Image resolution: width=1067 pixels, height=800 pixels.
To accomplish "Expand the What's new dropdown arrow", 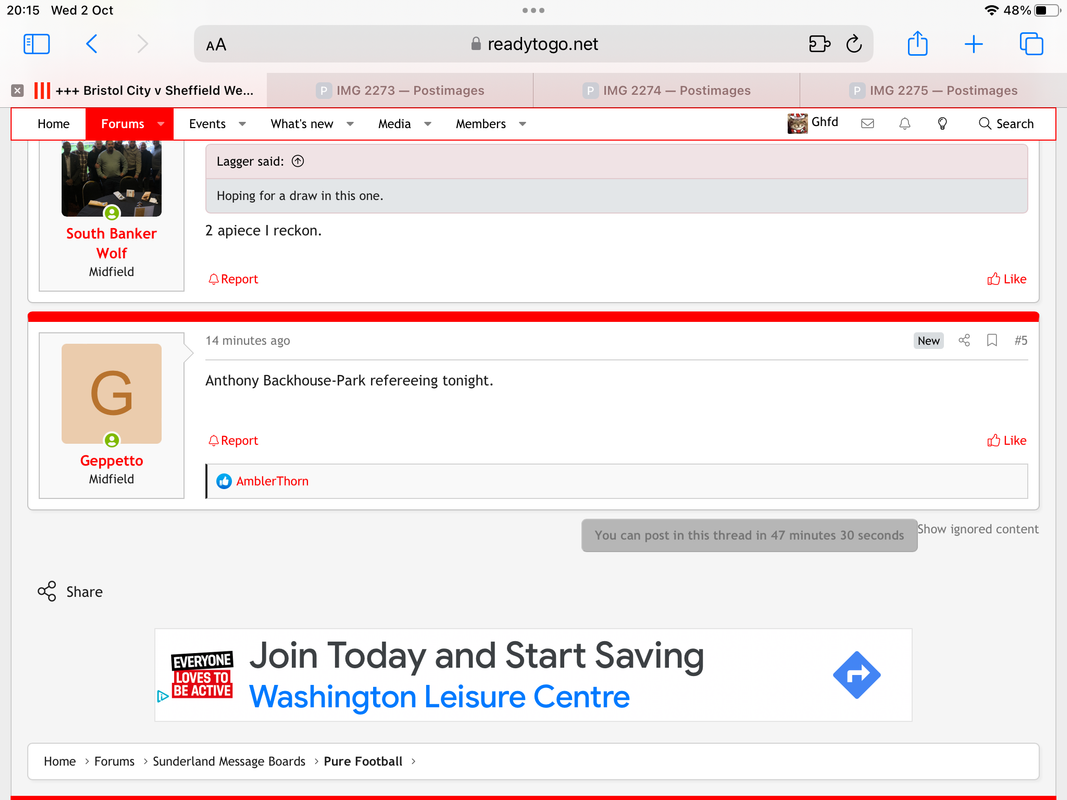I will tap(350, 124).
